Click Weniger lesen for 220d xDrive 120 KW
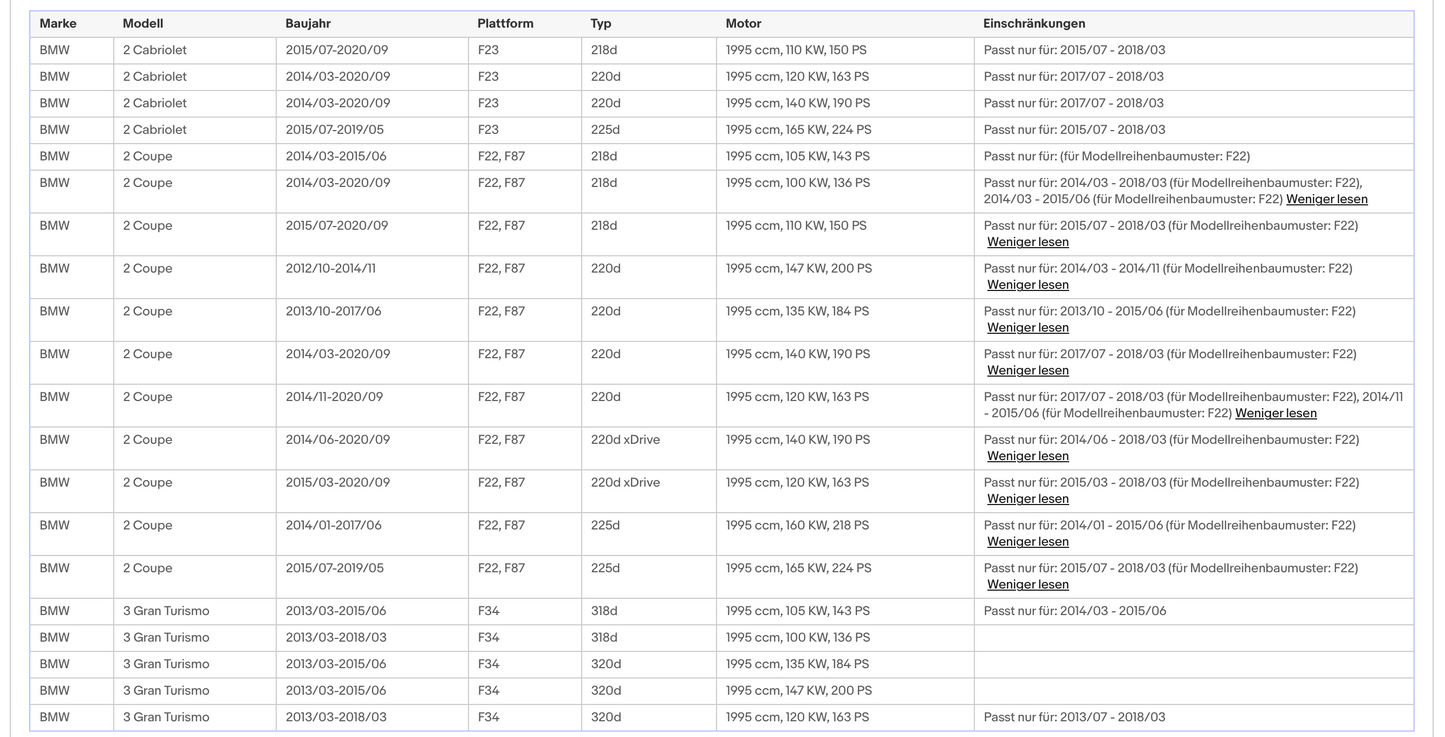This screenshot has height=737, width=1445. [x=1028, y=499]
